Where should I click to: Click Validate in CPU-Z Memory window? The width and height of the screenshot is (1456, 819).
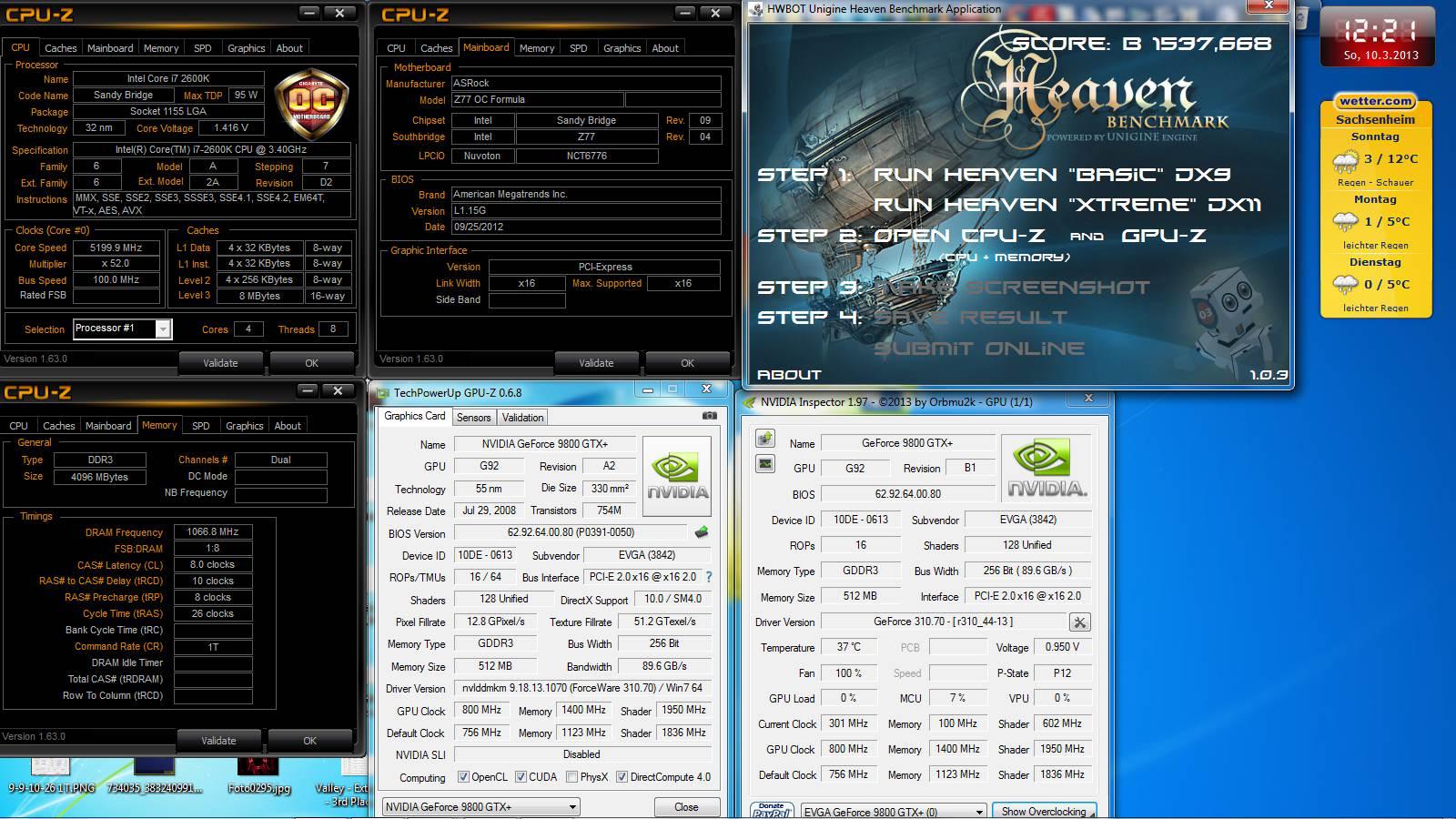click(x=218, y=740)
